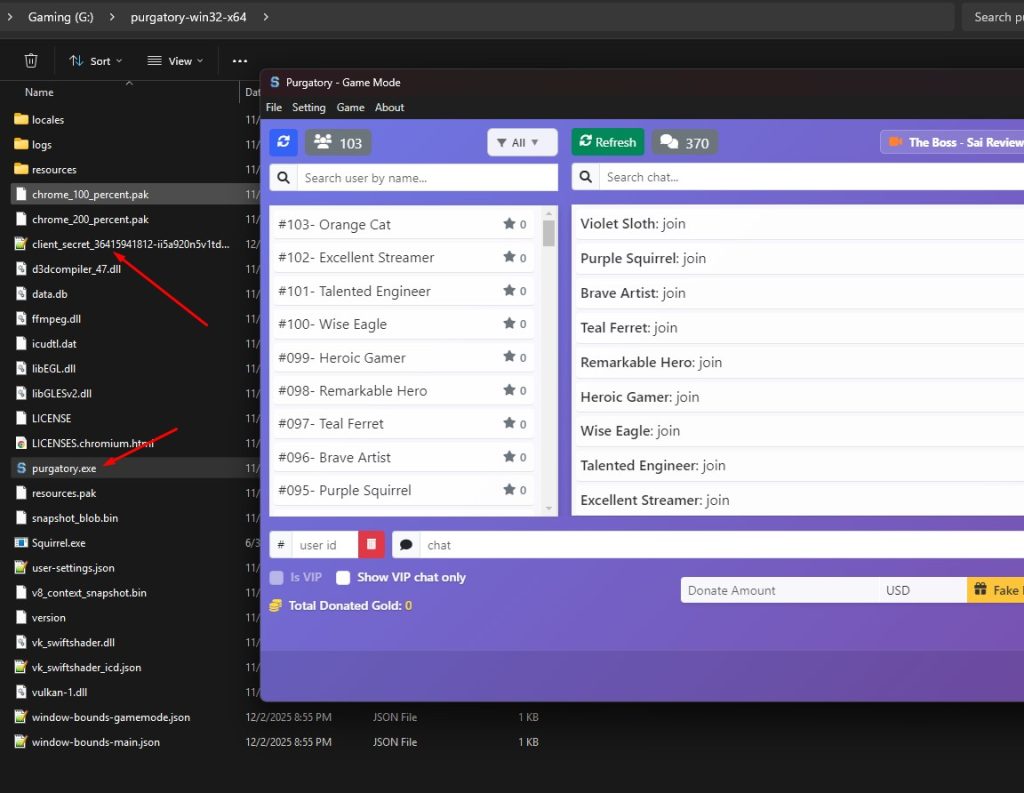The image size is (1024, 793).
Task: Select purgatory.exe in the file list
Action: pos(64,468)
